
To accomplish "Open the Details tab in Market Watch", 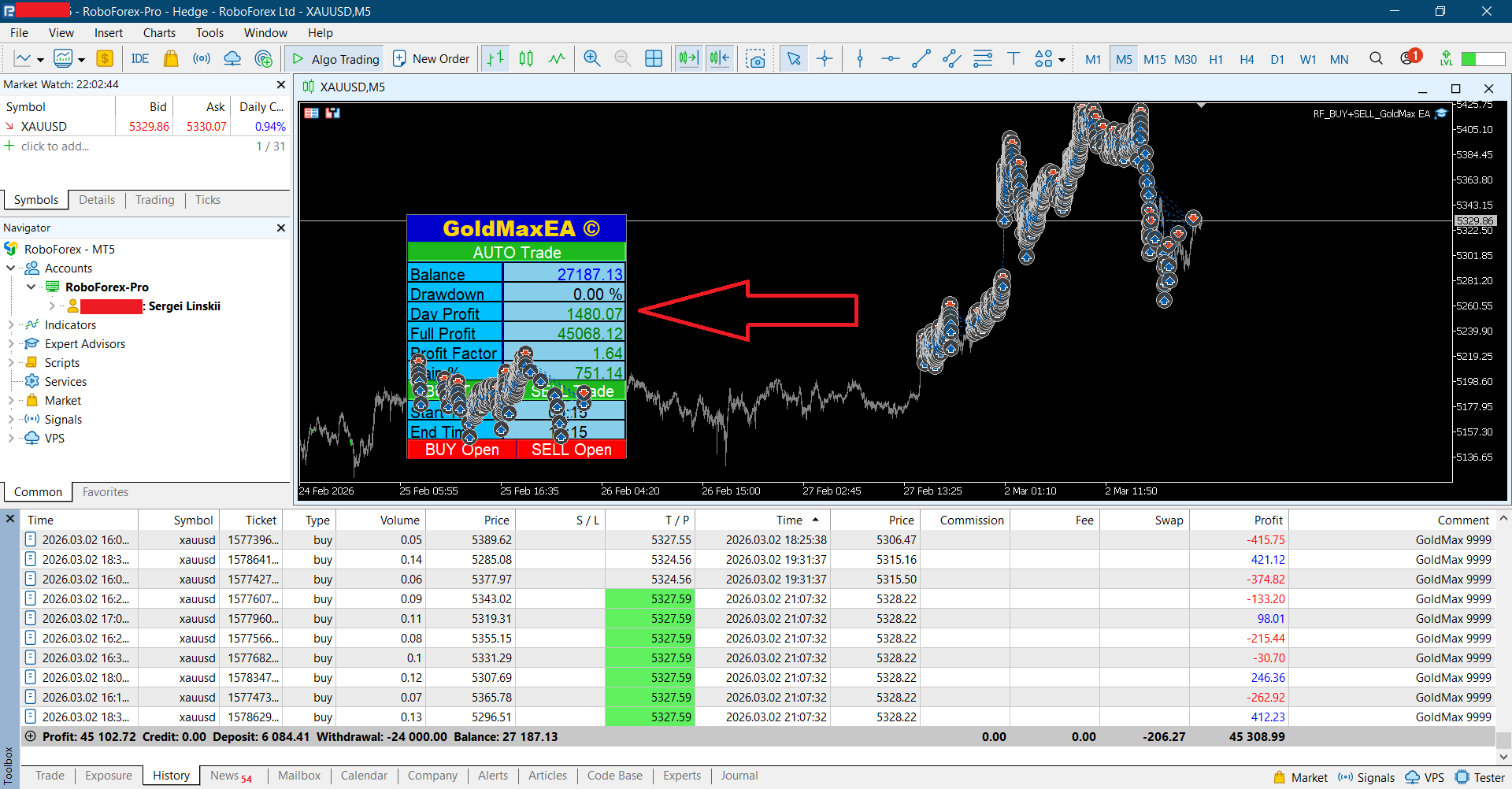I will [x=97, y=200].
